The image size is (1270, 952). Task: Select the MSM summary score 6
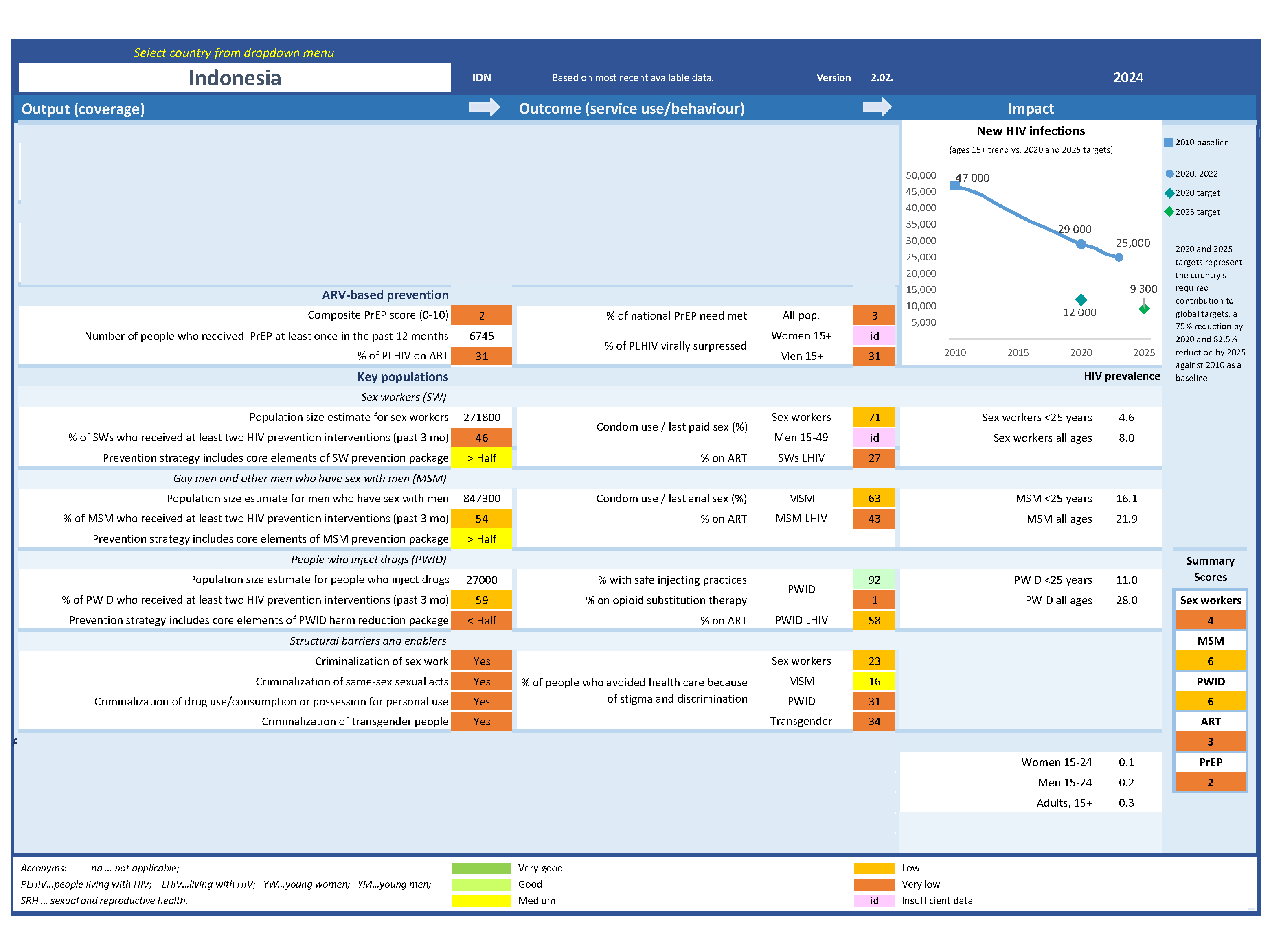pyautogui.click(x=1210, y=662)
